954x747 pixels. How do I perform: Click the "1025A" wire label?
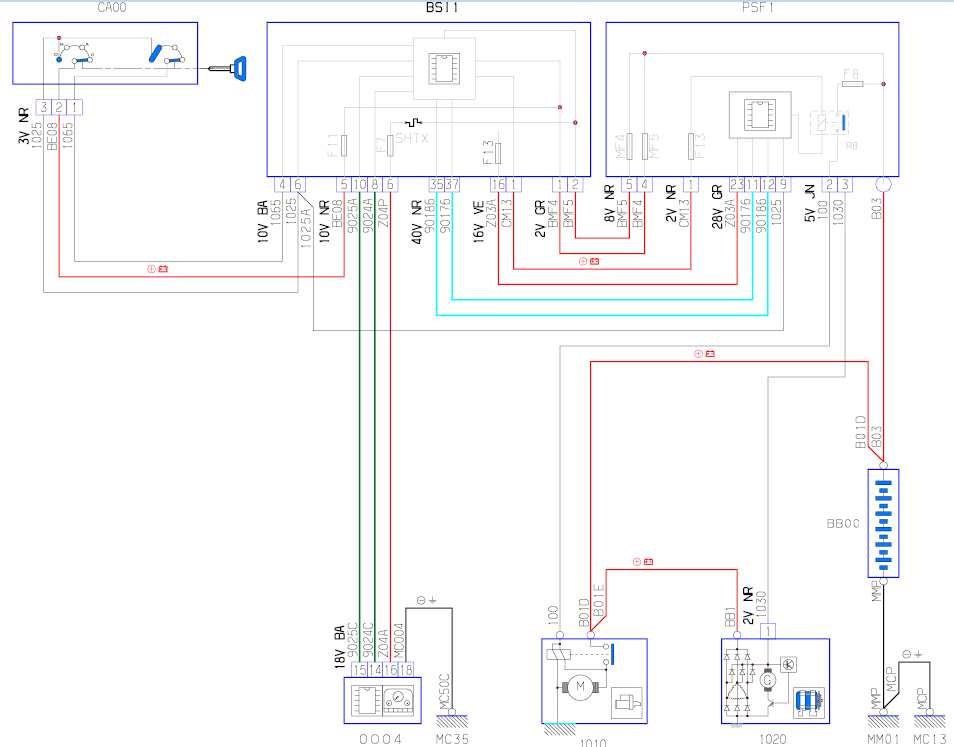[x=306, y=227]
